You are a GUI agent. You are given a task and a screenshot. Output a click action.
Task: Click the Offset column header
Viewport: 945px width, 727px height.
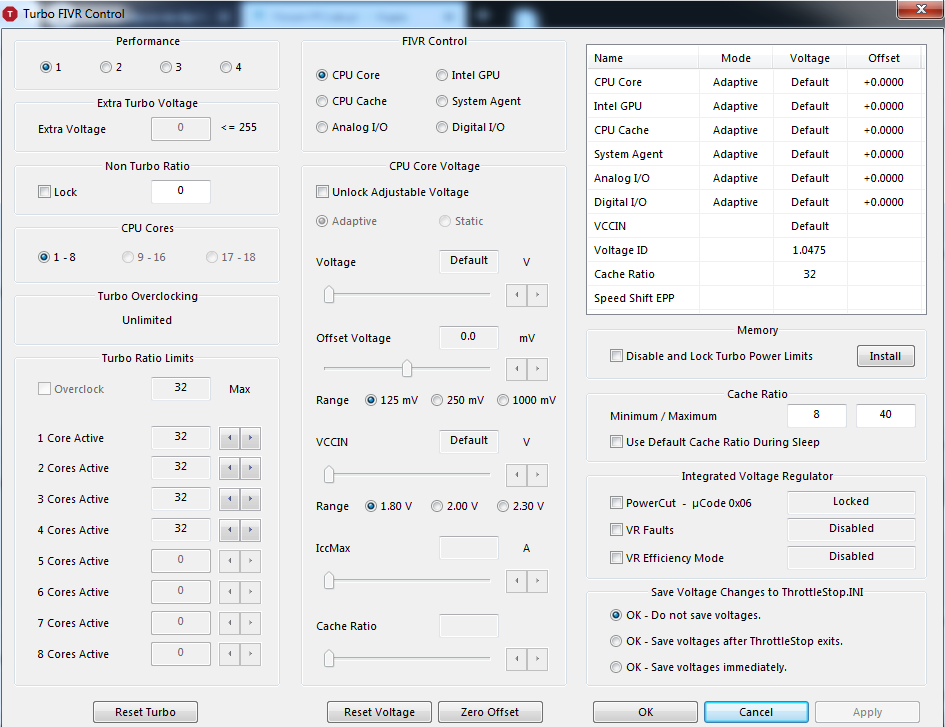pos(884,58)
